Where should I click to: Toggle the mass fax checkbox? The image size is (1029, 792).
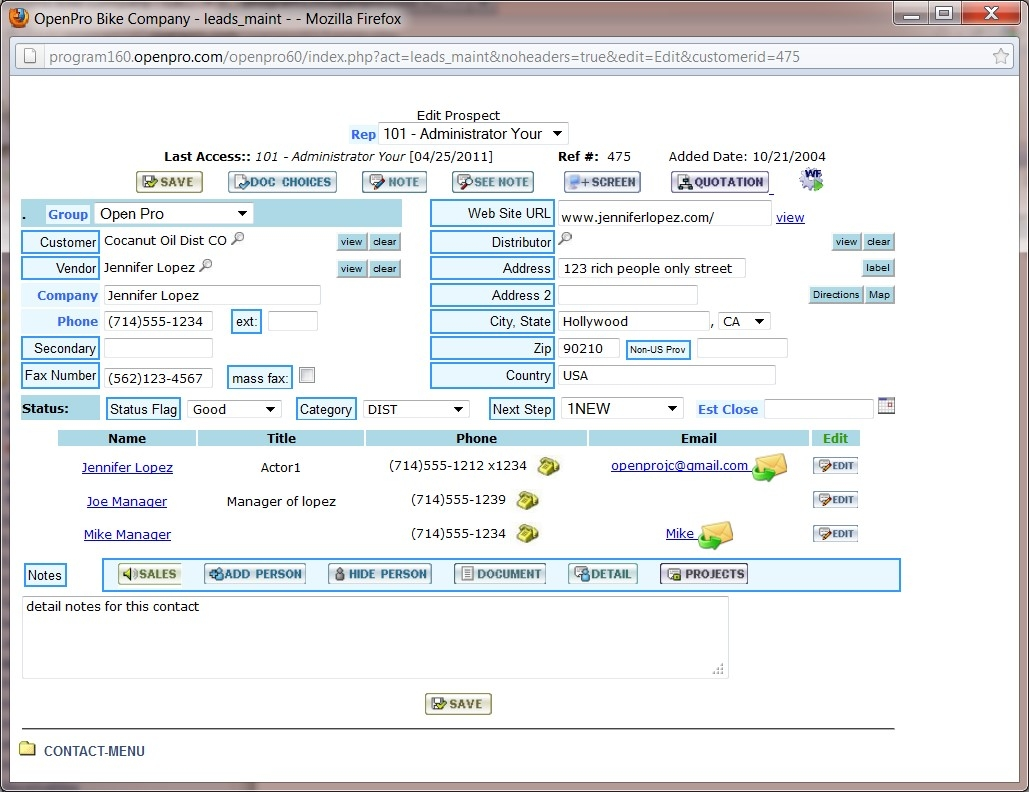click(x=308, y=376)
